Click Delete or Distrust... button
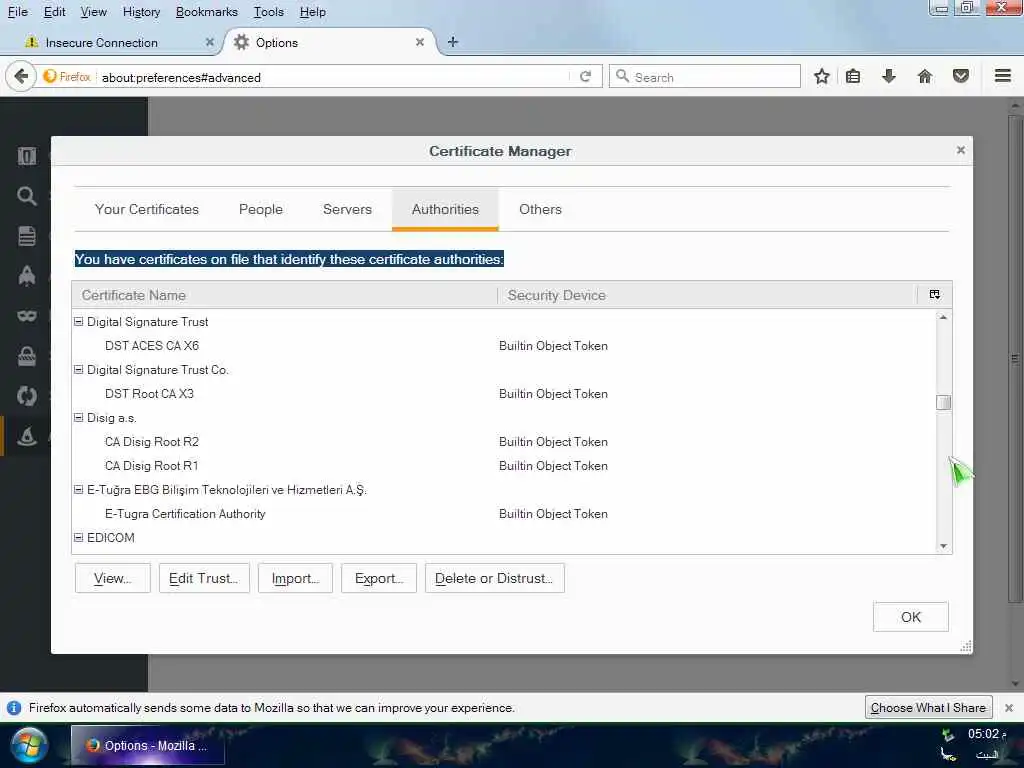This screenshot has height=768, width=1024. (494, 578)
